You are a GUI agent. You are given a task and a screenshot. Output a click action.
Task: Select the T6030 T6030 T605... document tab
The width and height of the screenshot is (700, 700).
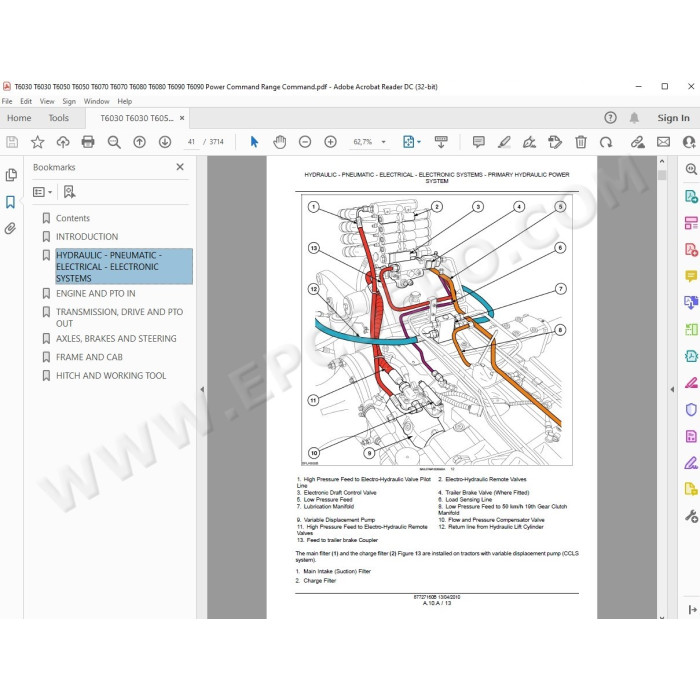click(136, 118)
